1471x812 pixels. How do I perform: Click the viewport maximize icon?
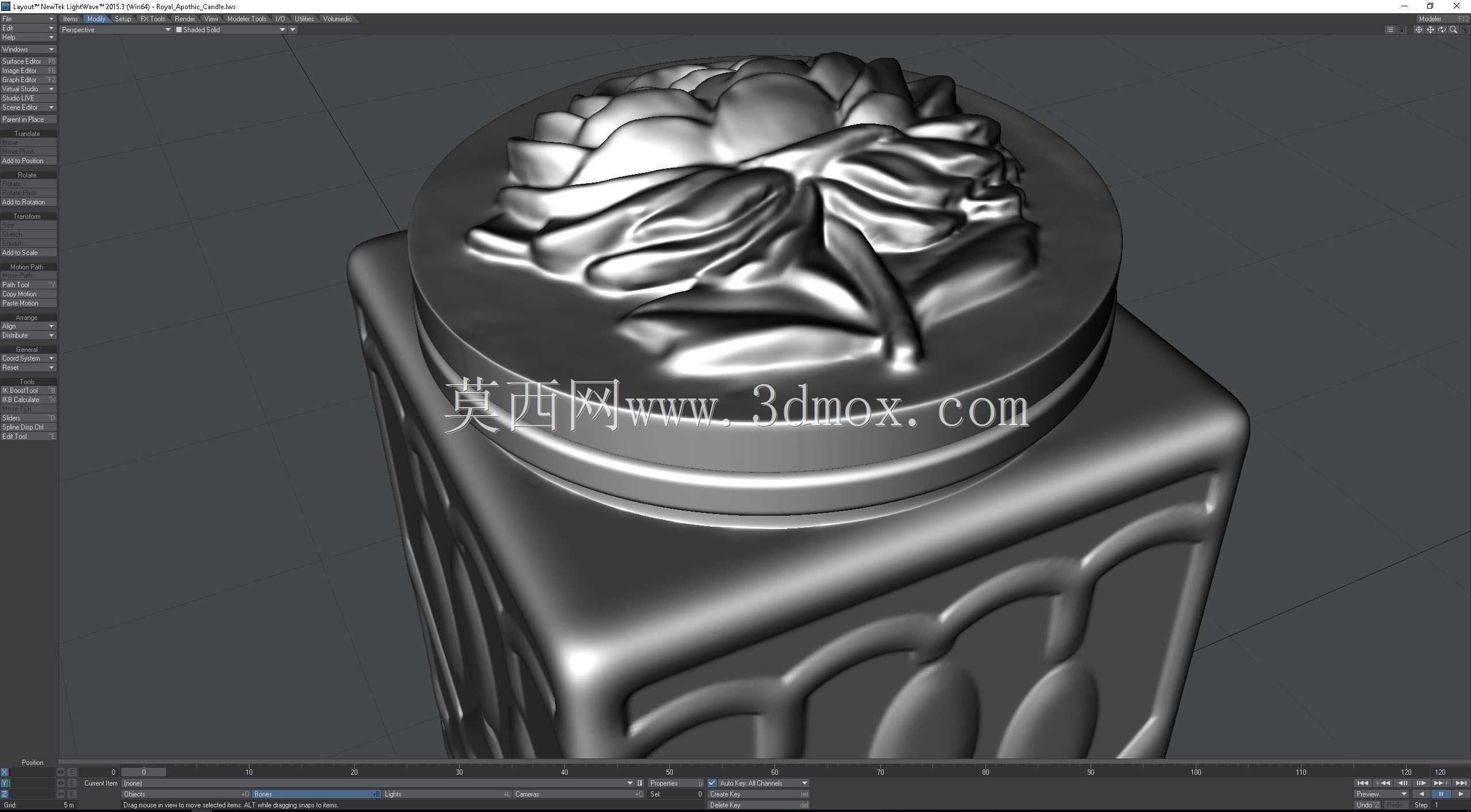coord(1465,30)
